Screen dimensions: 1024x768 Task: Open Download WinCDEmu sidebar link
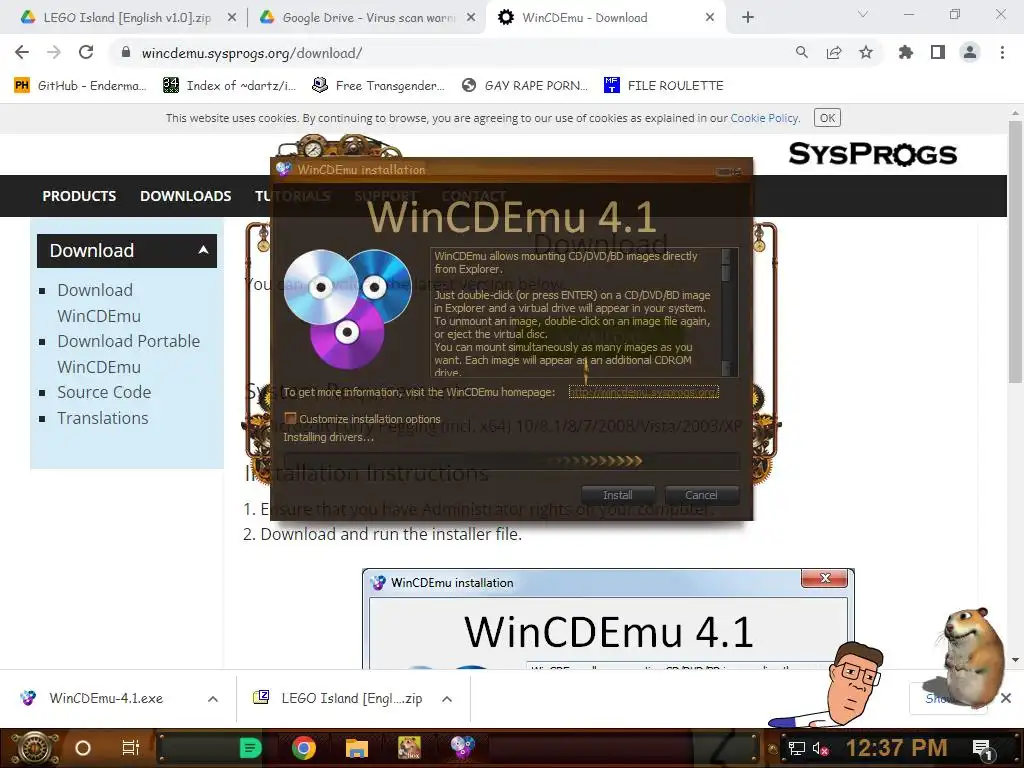coord(99,303)
